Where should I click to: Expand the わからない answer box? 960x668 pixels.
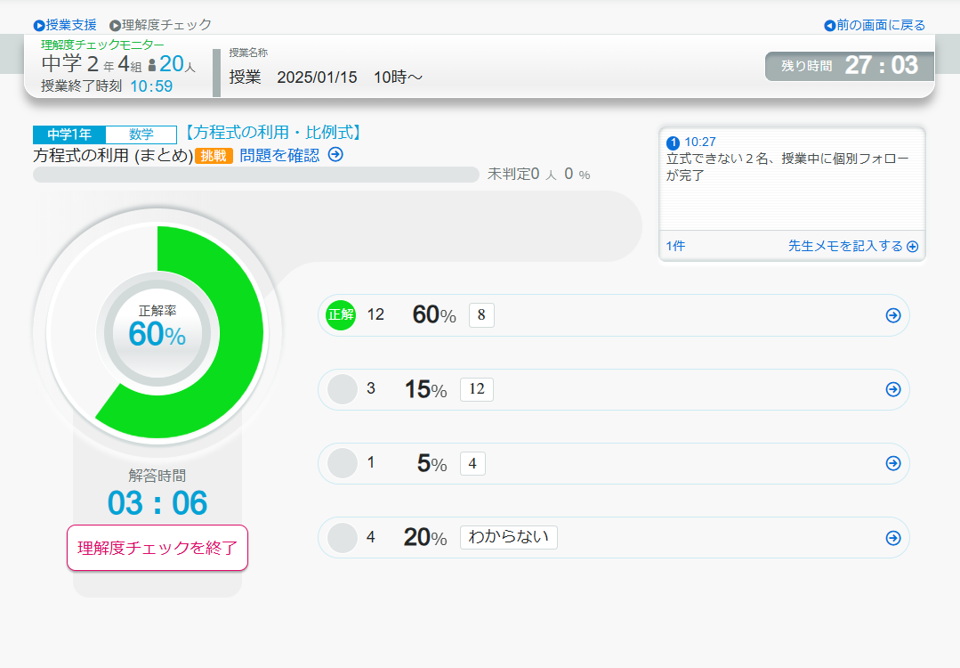(508, 538)
